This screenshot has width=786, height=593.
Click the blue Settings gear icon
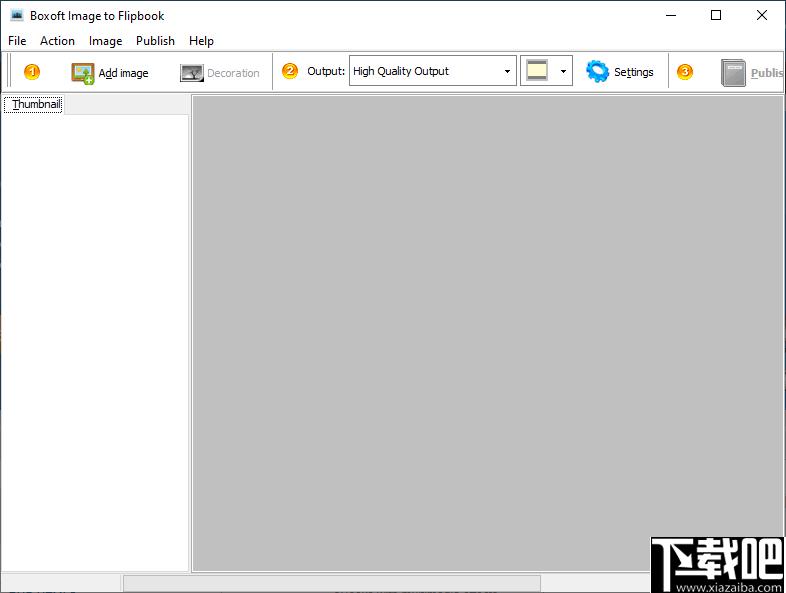click(597, 72)
